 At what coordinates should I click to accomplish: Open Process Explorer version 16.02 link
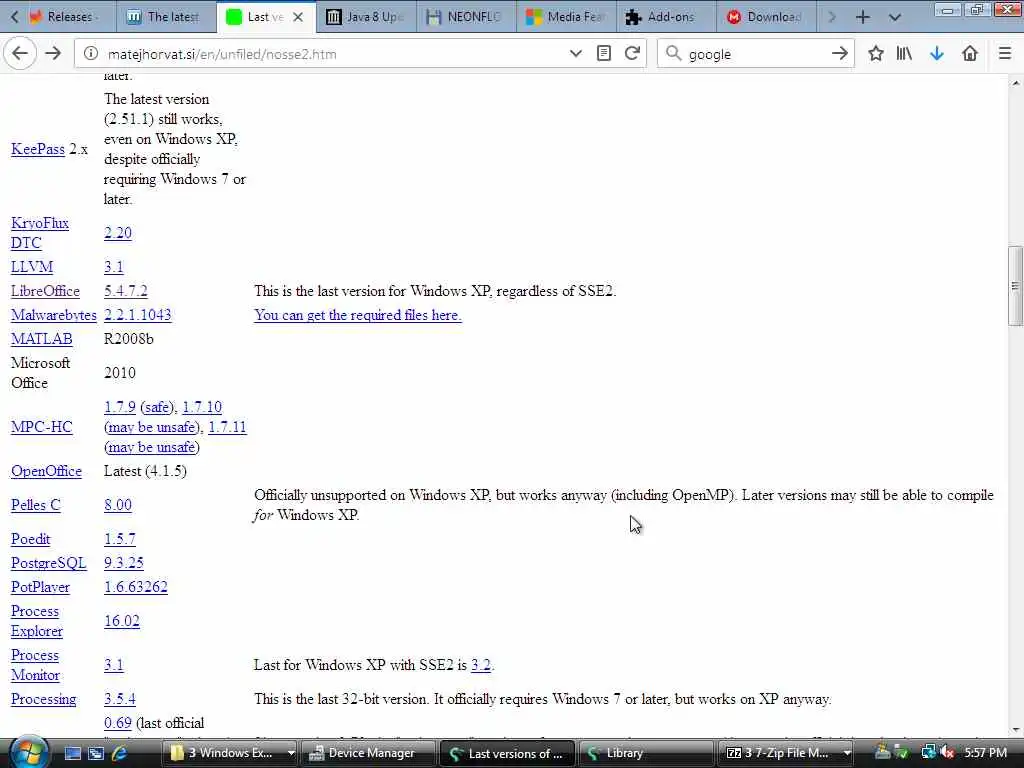(x=121, y=621)
